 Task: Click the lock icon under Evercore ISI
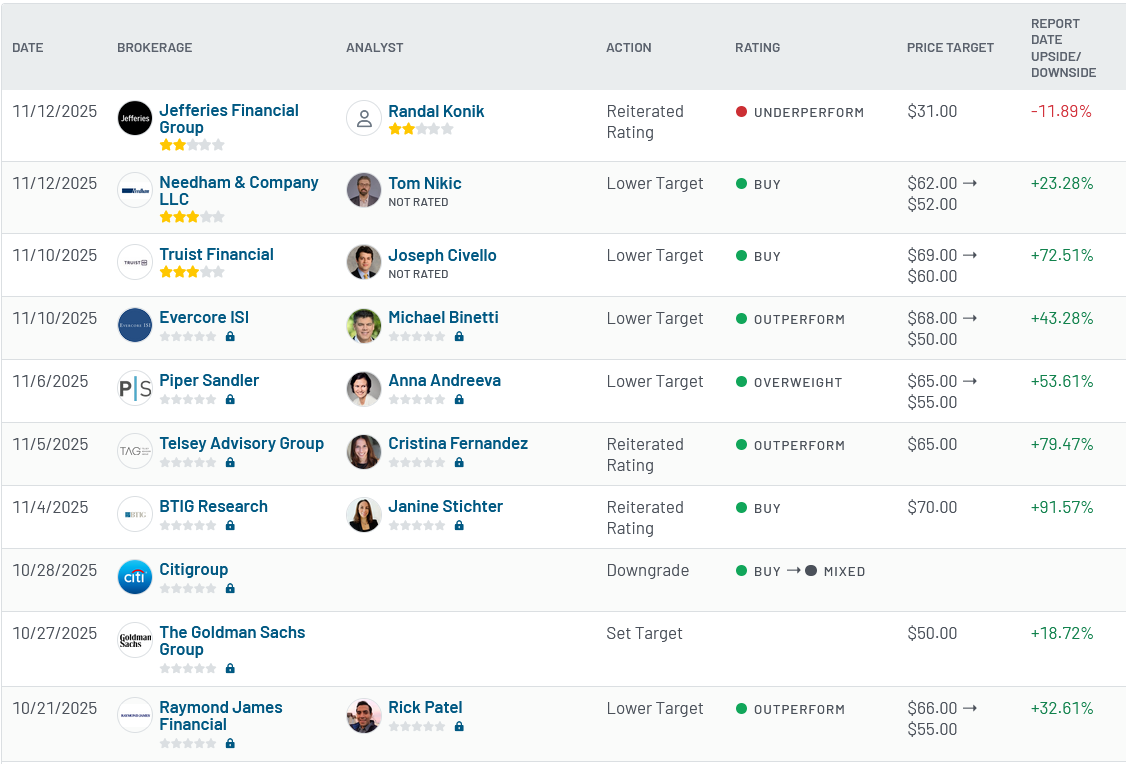[231, 336]
